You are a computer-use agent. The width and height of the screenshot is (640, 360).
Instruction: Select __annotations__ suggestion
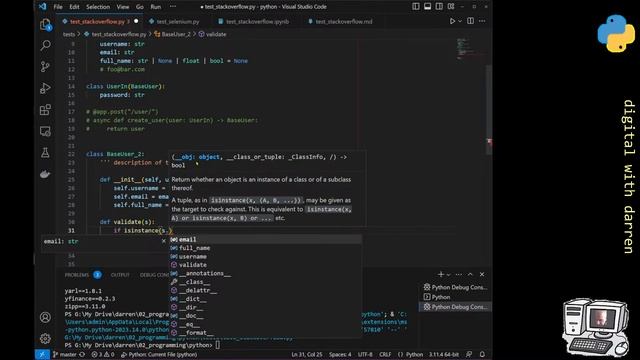tap(265, 273)
